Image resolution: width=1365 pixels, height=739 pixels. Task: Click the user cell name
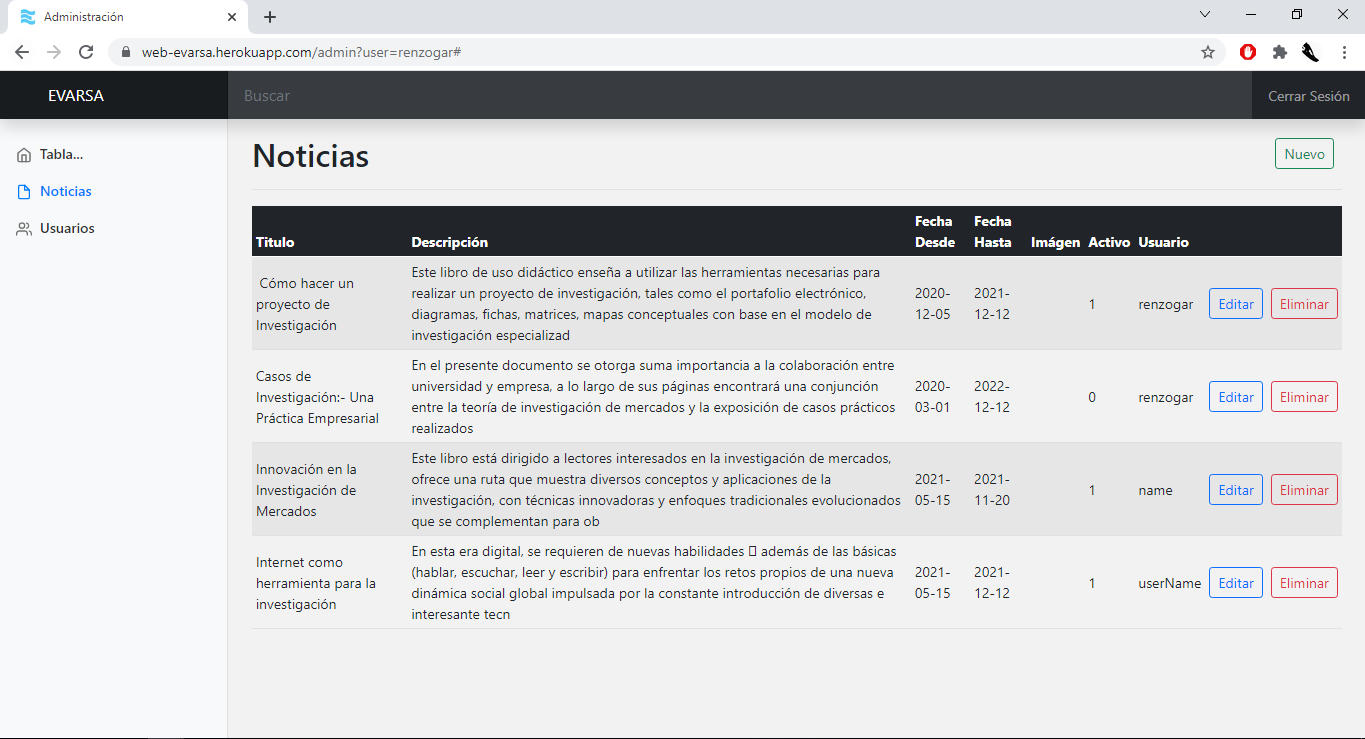pyautogui.click(x=1155, y=490)
